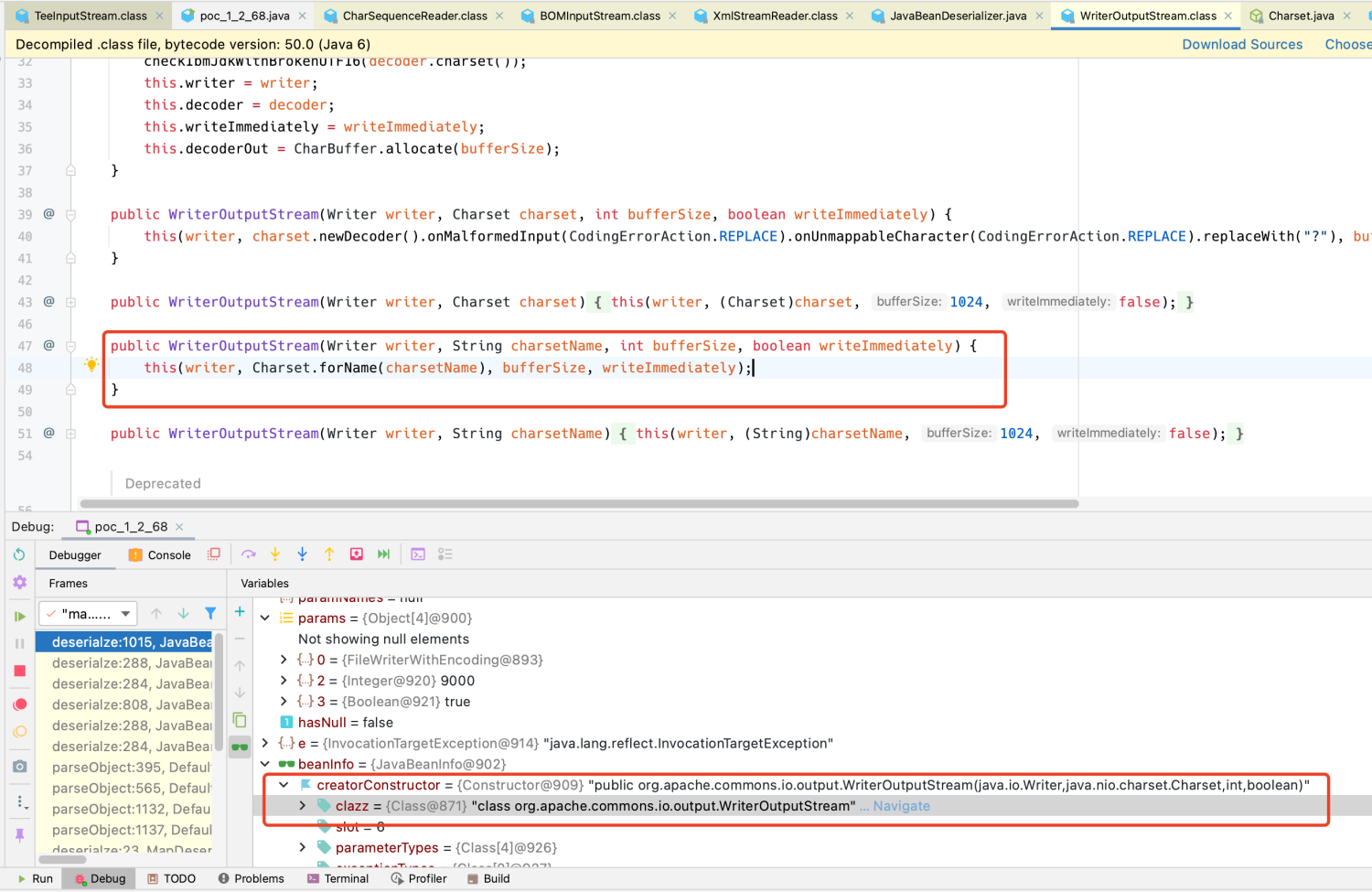Select next frame down arrow

pyautogui.click(x=184, y=614)
